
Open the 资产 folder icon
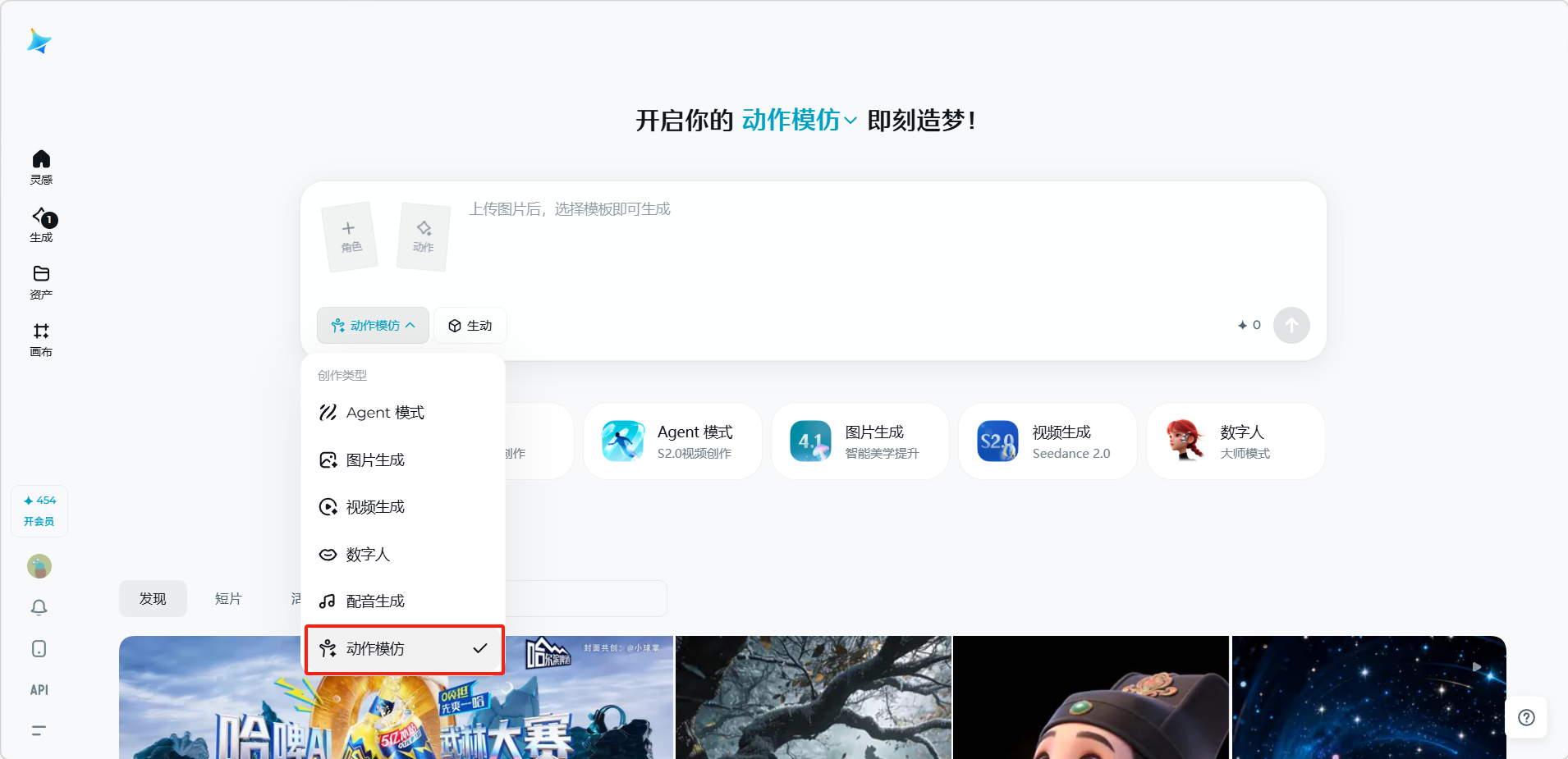(41, 281)
